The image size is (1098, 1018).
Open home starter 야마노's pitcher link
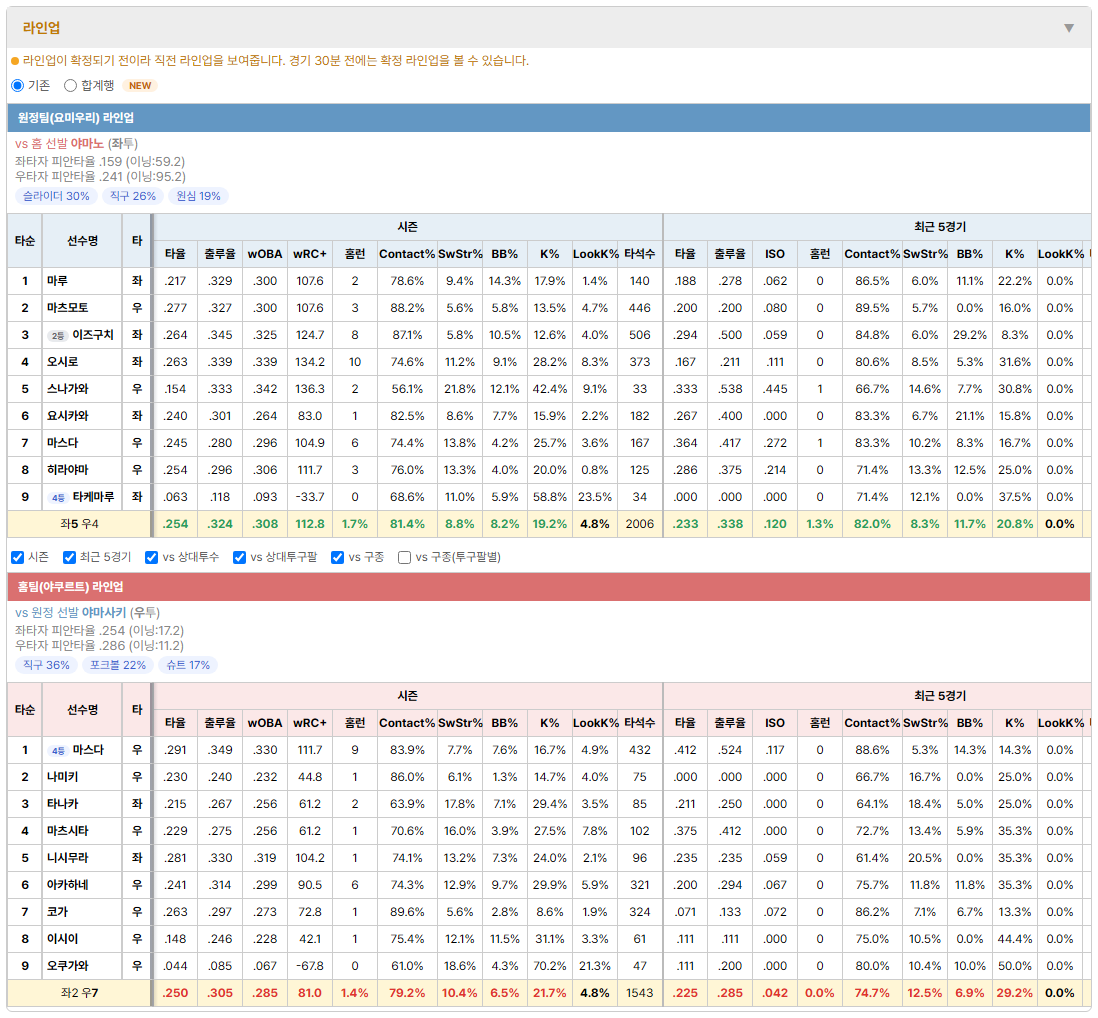[87, 144]
